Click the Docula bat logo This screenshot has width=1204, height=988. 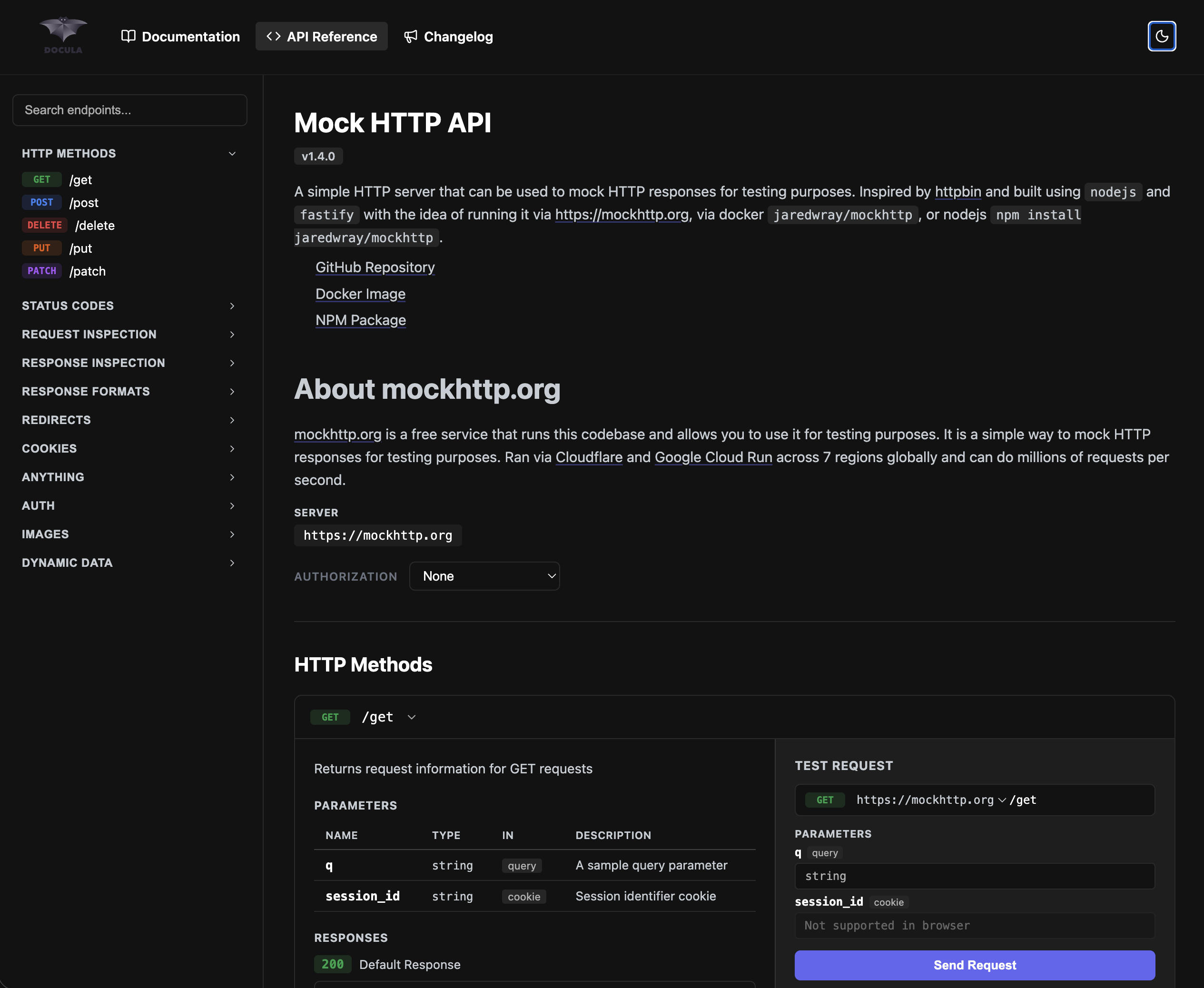pos(63,35)
